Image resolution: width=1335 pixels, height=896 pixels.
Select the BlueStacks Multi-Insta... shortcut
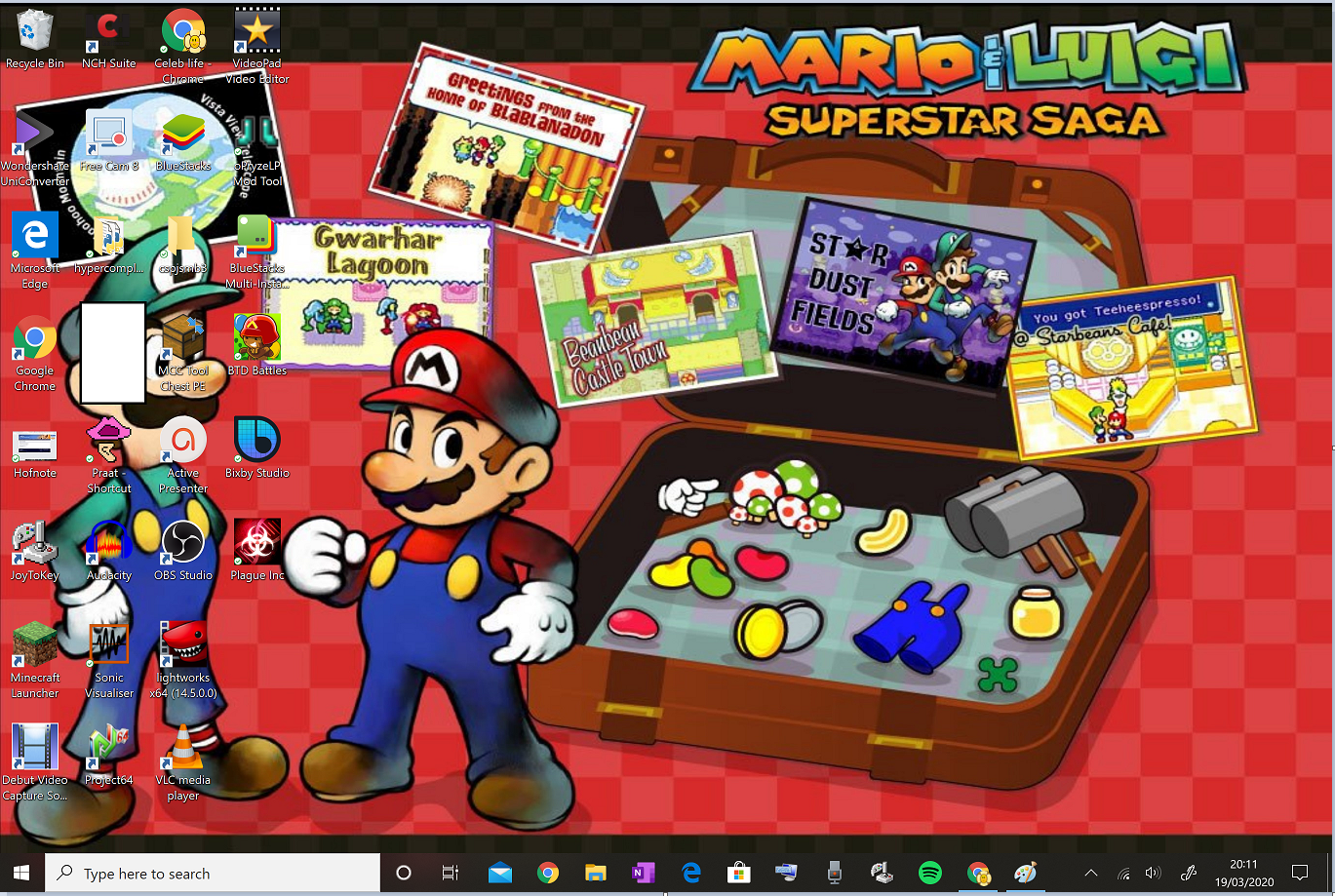pos(257,252)
